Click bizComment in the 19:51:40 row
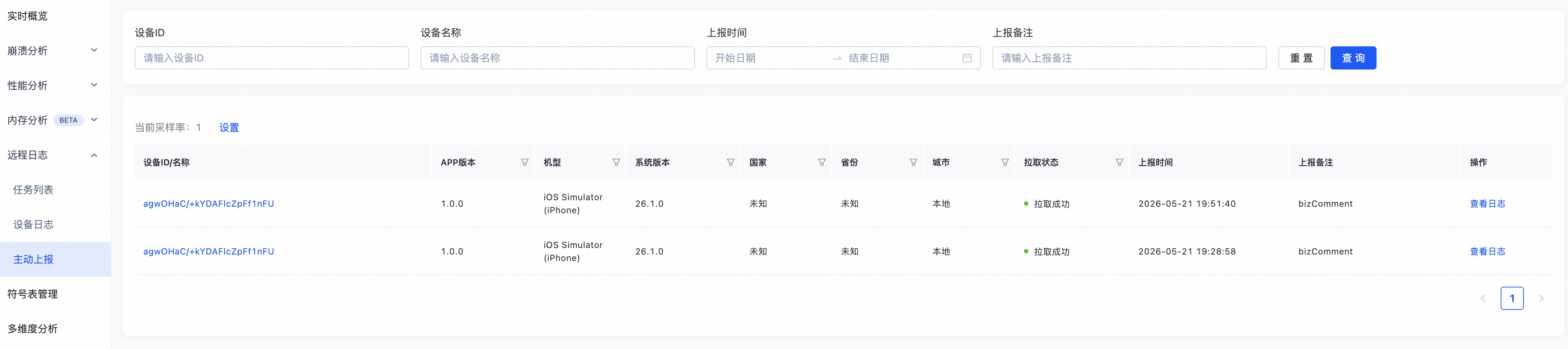 [x=1325, y=204]
